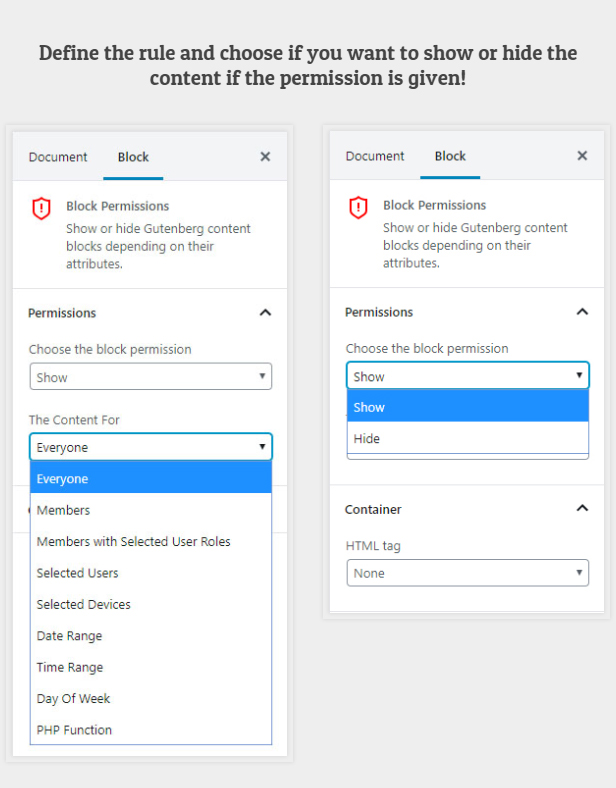
Task: Select the Block tab in right panel
Action: 450,156
